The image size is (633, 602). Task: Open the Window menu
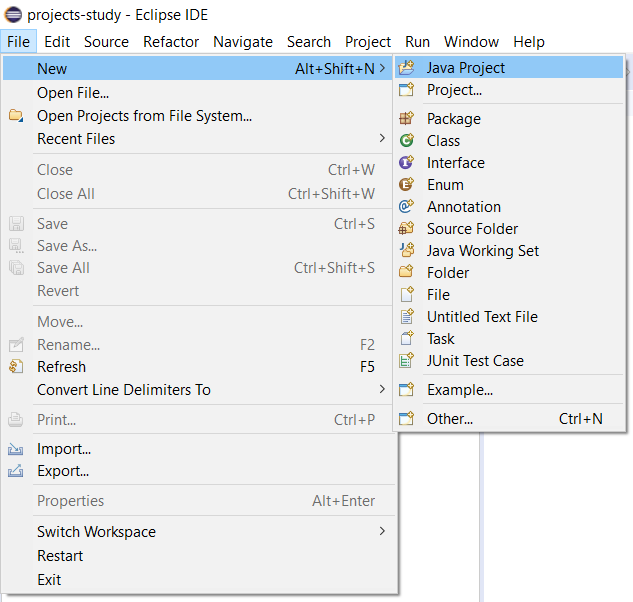coord(471,42)
